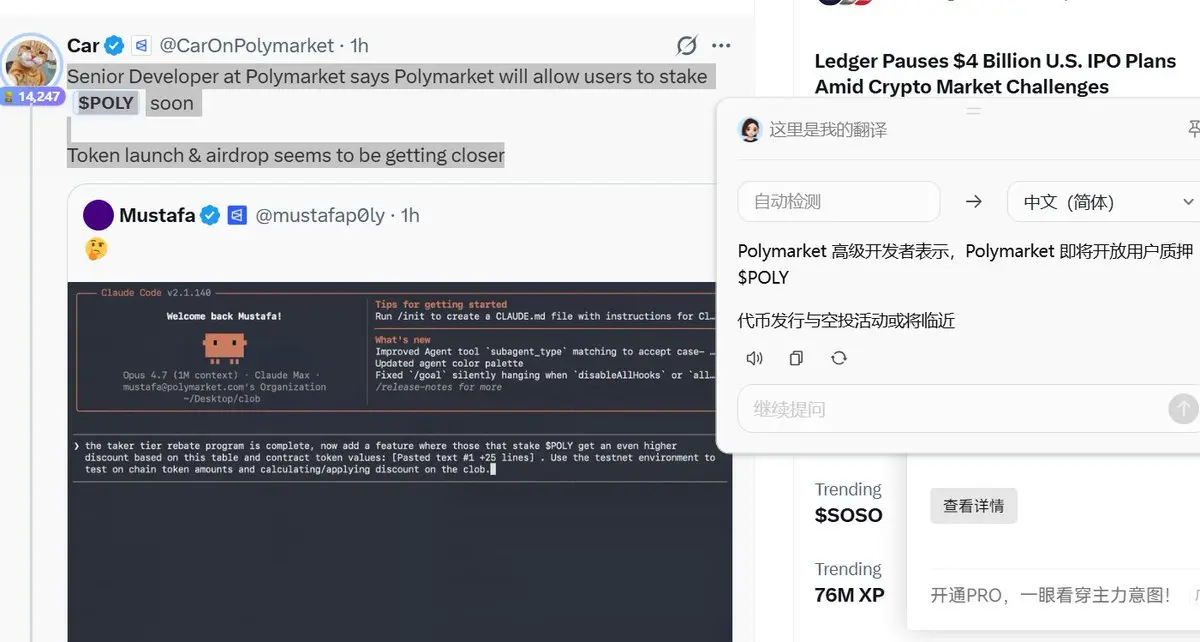Open the @mustafap0ly handle

coord(321,215)
